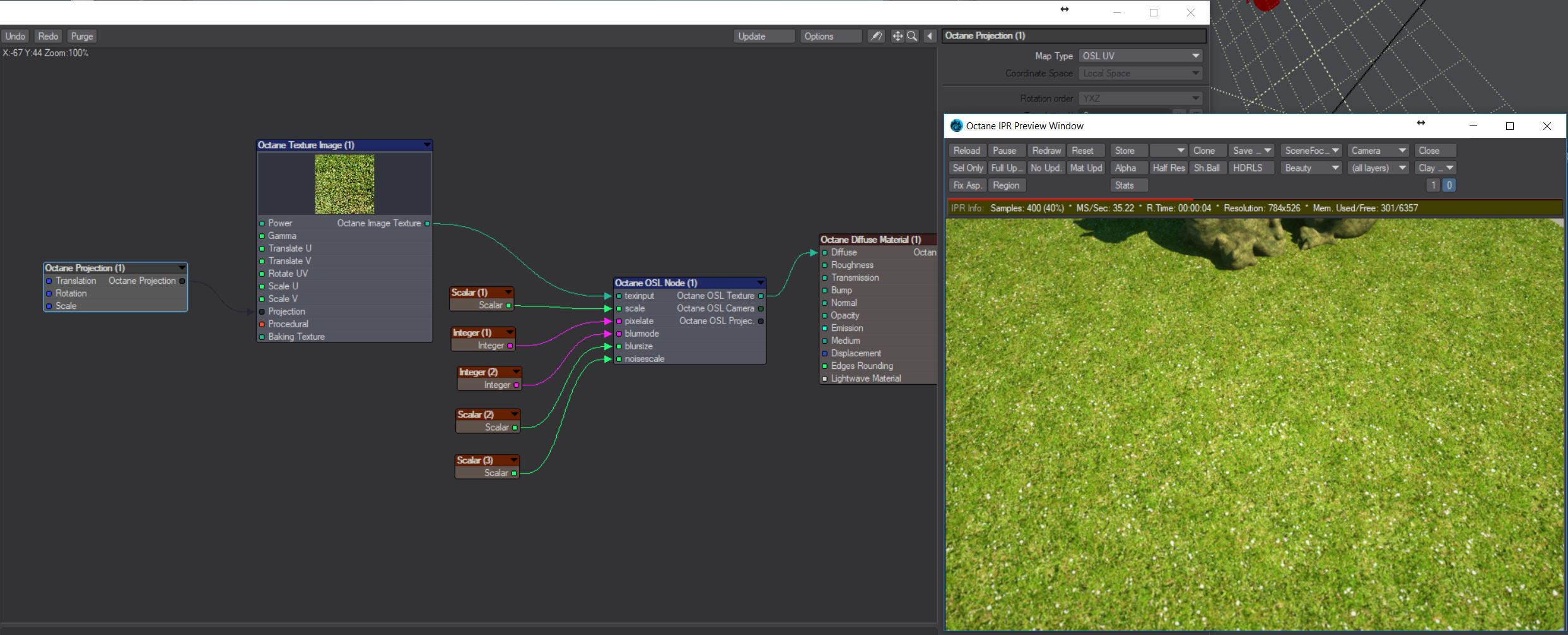Image resolution: width=1568 pixels, height=635 pixels.
Task: Click the Close button in IPR toolbar
Action: pyautogui.click(x=1436, y=151)
